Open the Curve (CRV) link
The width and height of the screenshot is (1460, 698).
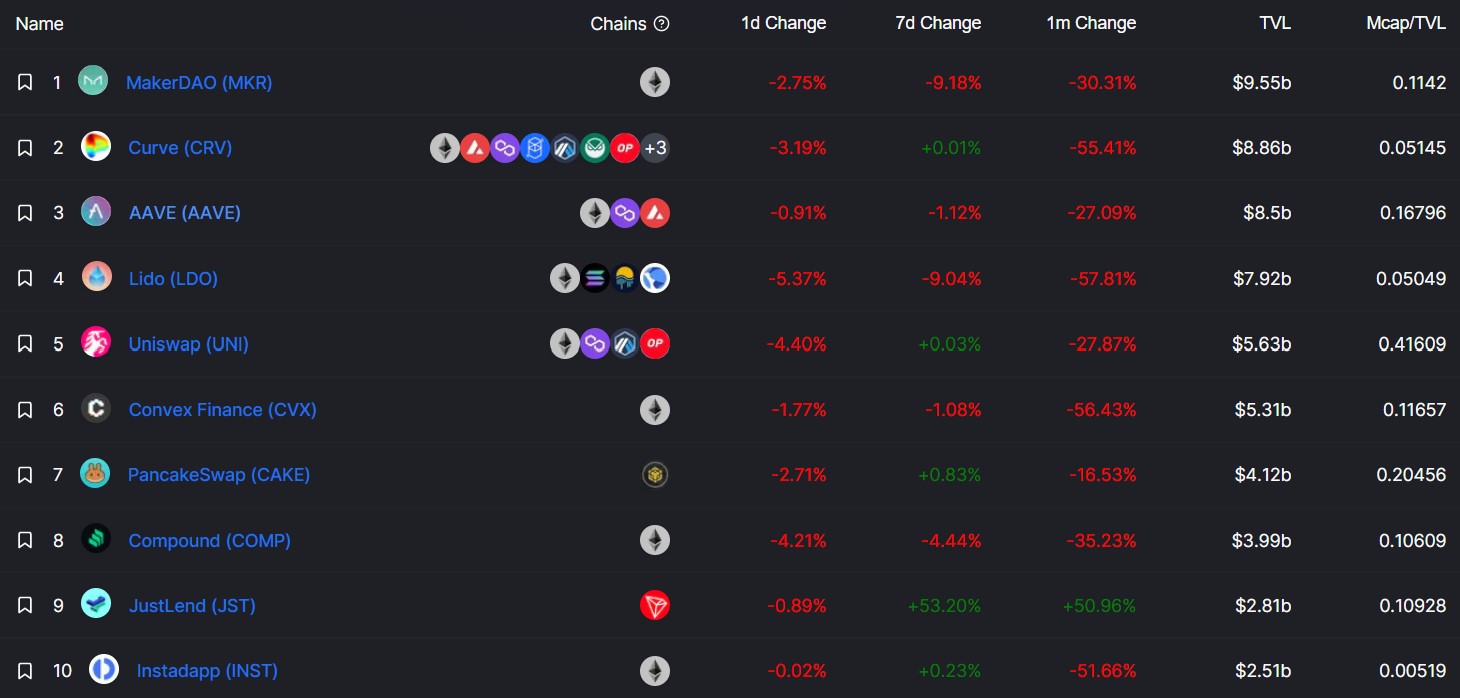click(x=180, y=148)
